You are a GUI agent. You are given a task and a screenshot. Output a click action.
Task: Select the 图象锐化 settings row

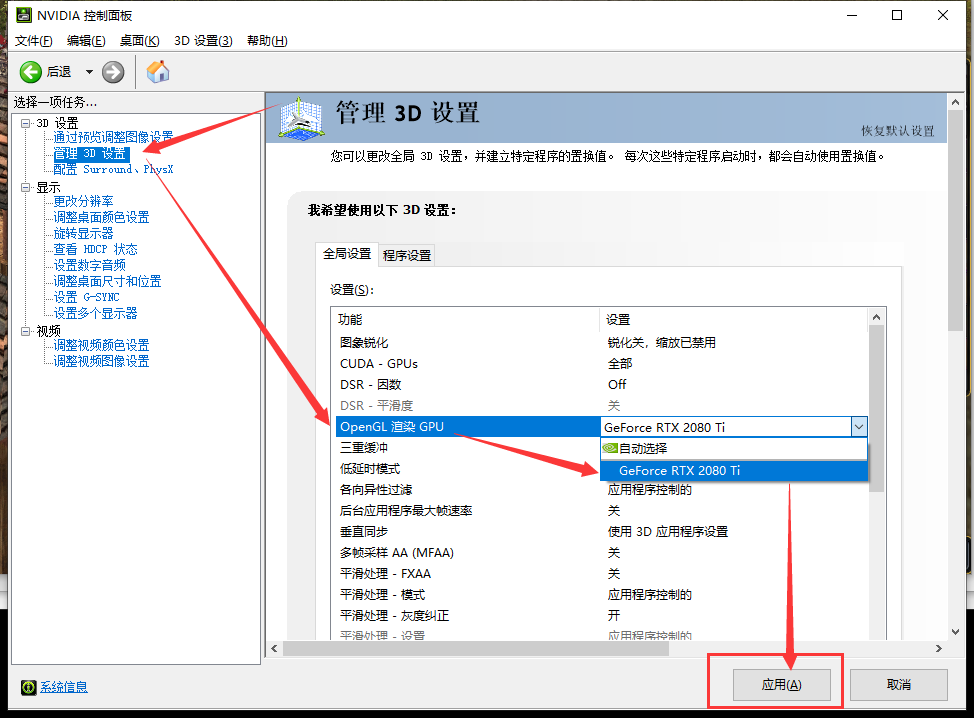[x=601, y=343]
